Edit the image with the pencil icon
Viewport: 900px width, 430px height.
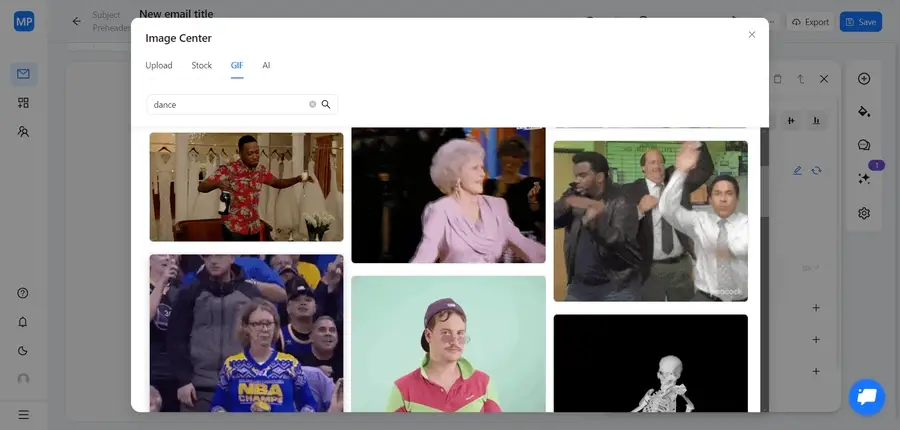797,171
